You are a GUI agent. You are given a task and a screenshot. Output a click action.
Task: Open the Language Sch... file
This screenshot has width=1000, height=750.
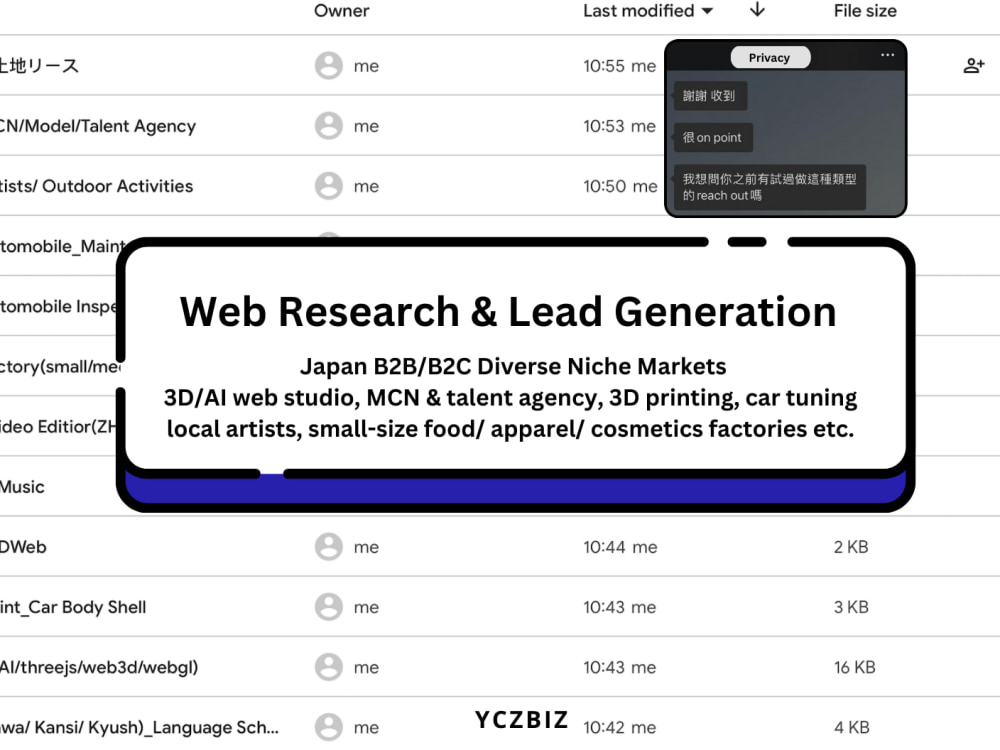click(x=139, y=728)
